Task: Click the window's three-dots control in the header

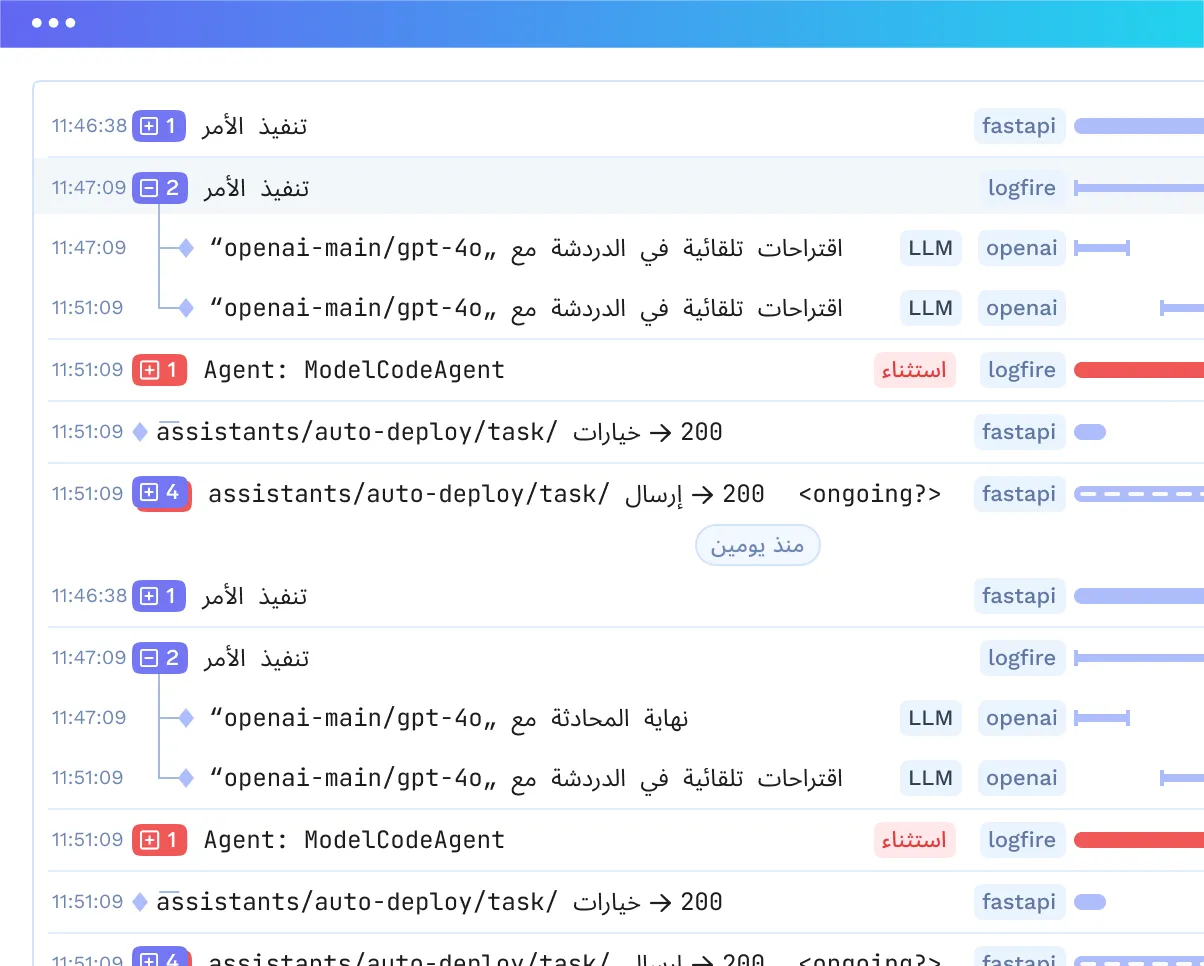Action: [x=54, y=23]
